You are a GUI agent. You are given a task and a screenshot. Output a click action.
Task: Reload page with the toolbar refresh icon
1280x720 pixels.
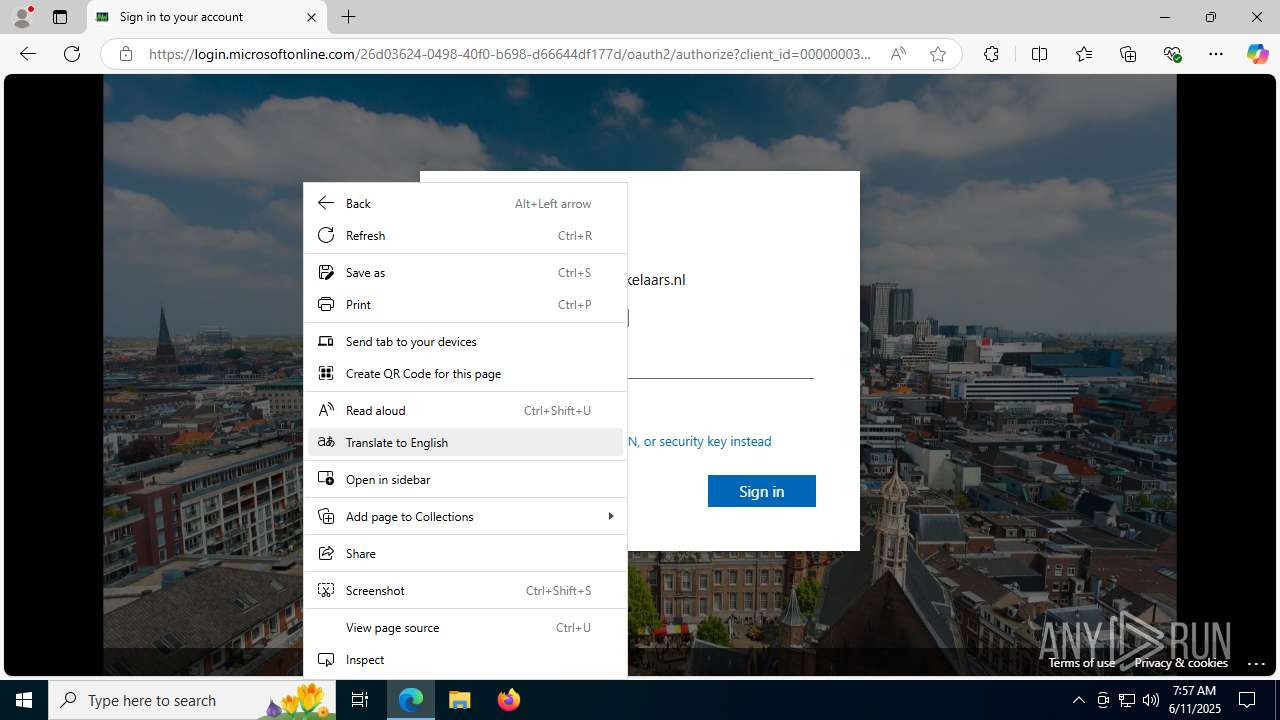tap(72, 54)
